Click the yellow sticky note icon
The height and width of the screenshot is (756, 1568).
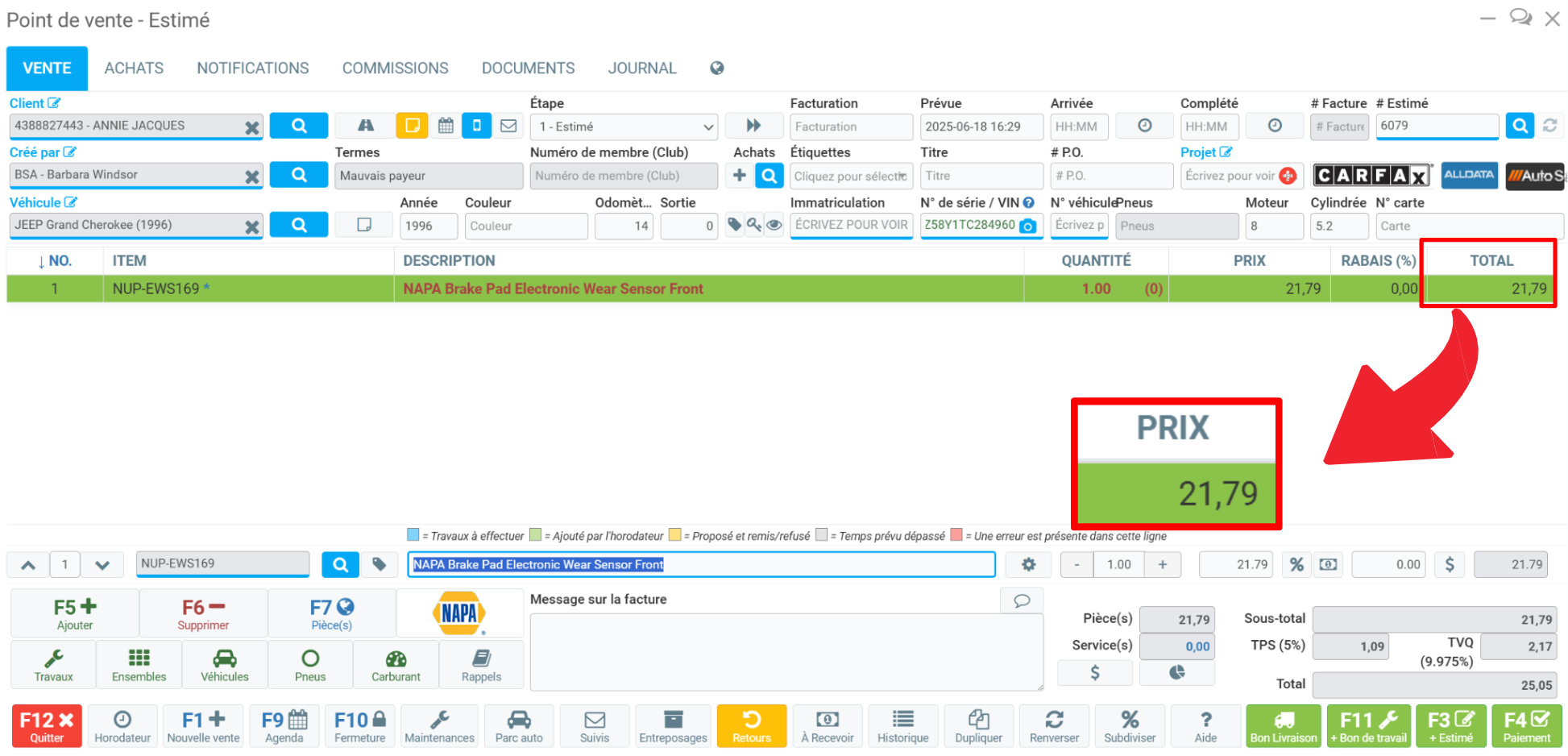412,126
